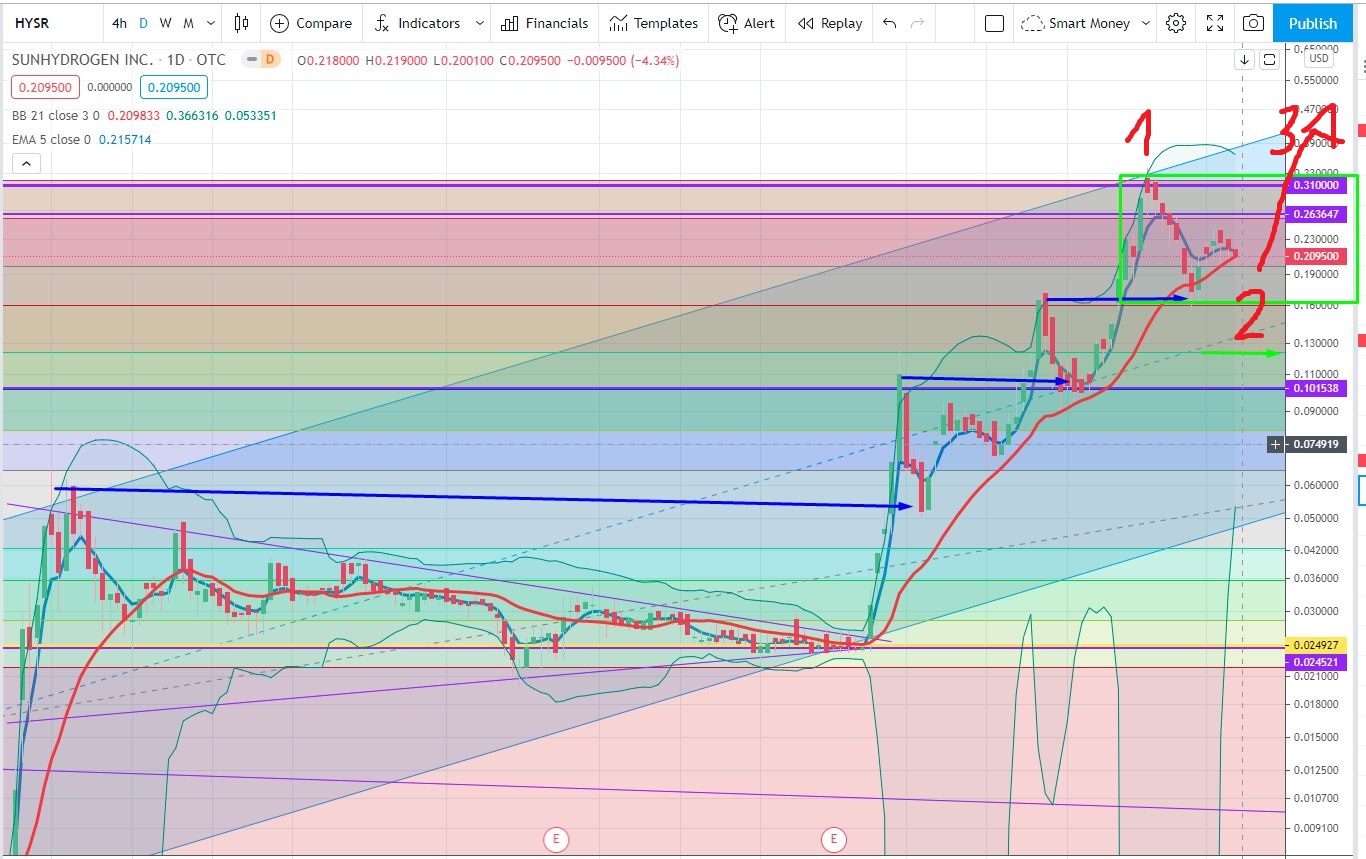
Task: Start bar Replay rewind icon
Action: 805,23
